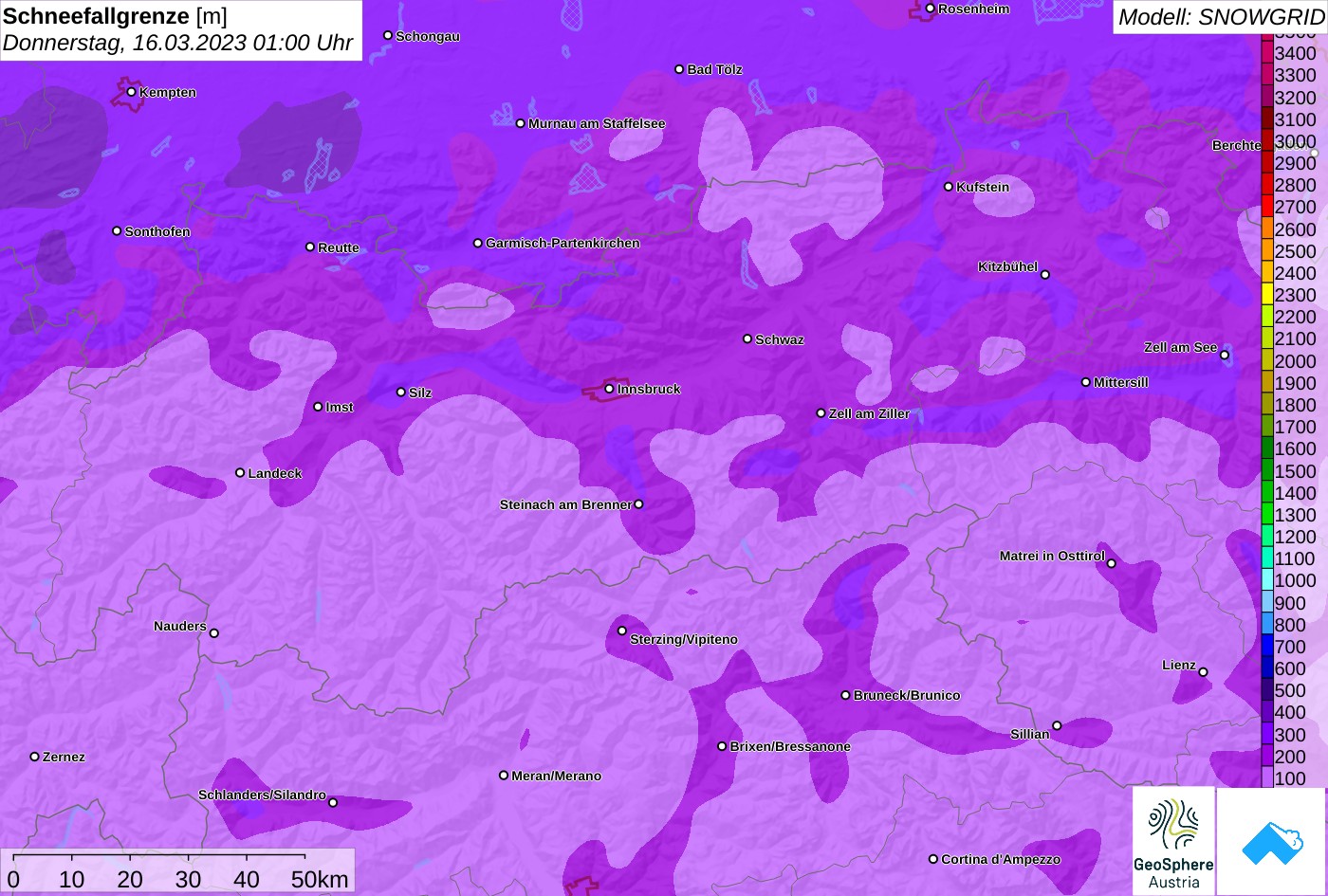The width and height of the screenshot is (1328, 896).
Task: Pick the Kufstein map marker
Action: point(949,187)
